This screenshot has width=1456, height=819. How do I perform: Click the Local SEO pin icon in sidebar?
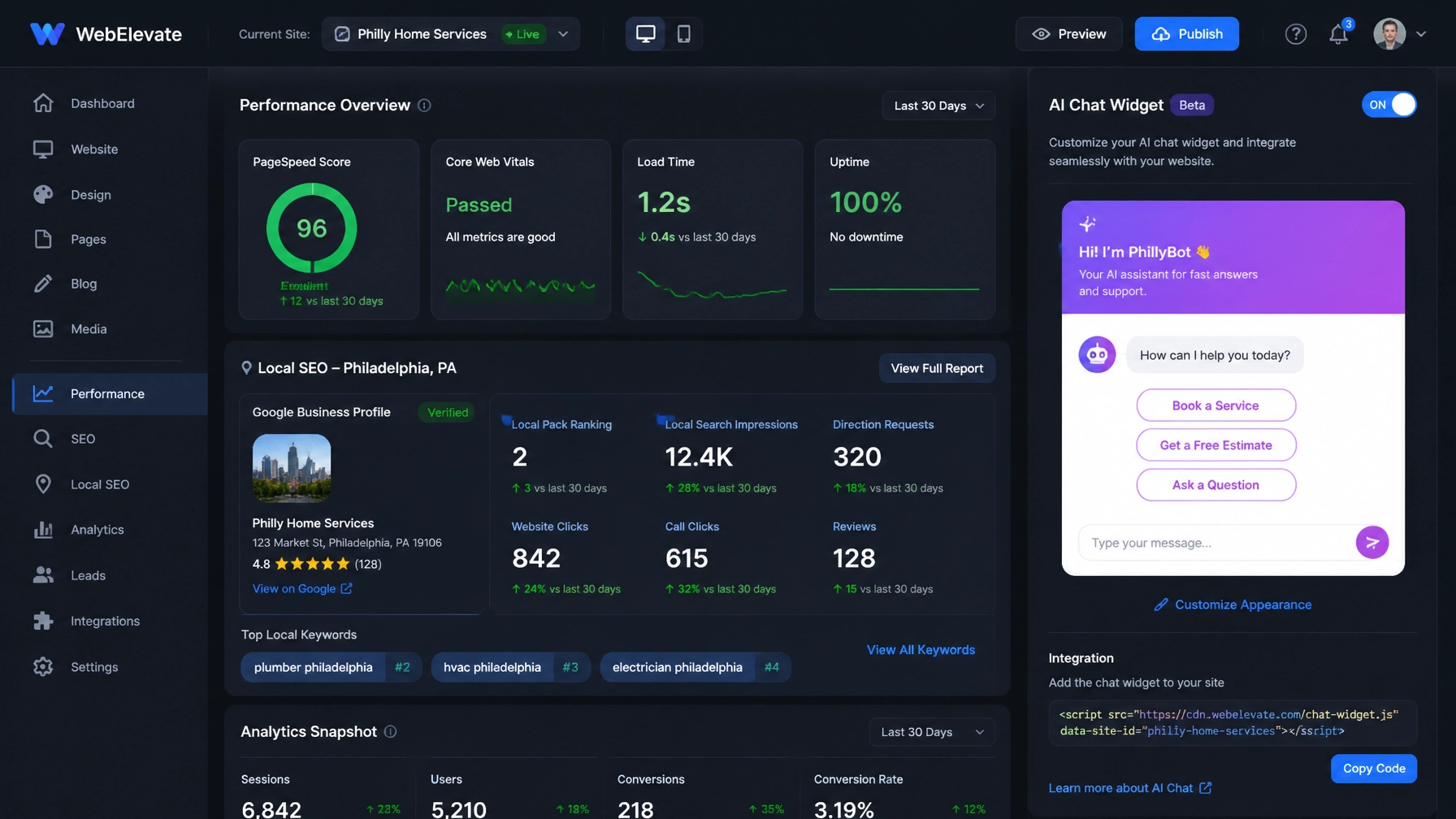43,484
